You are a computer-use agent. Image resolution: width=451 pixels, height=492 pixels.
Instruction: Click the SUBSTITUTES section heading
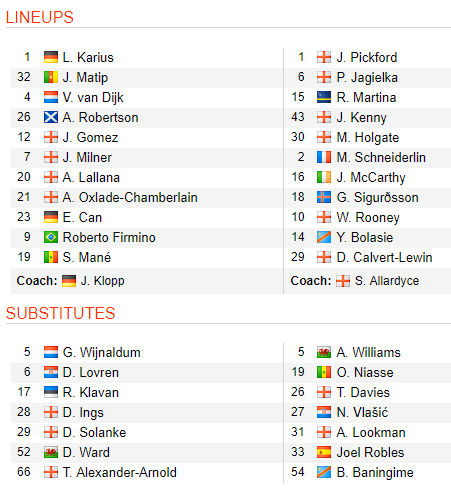pos(60,313)
